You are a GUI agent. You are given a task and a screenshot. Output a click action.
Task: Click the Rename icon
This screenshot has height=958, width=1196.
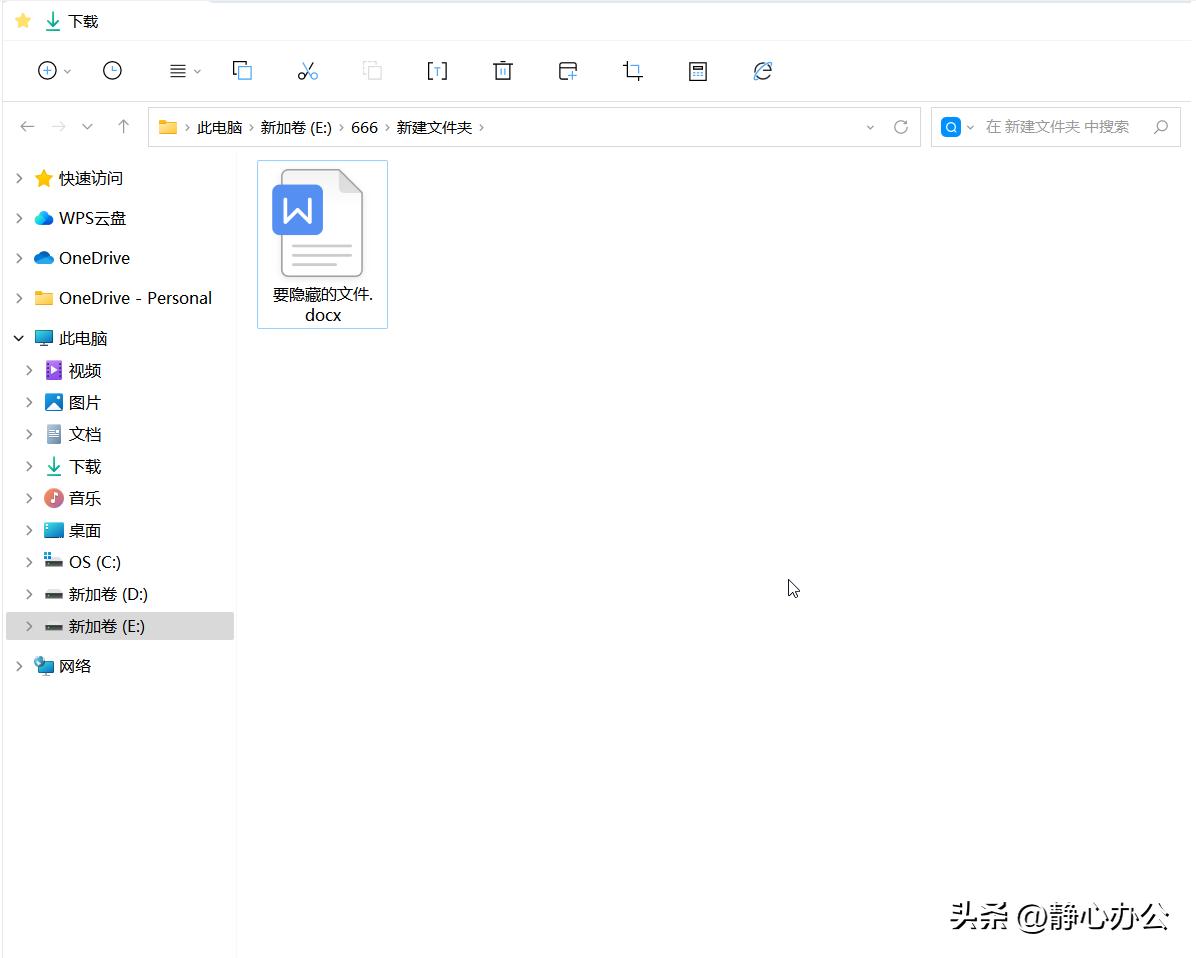tap(437, 70)
